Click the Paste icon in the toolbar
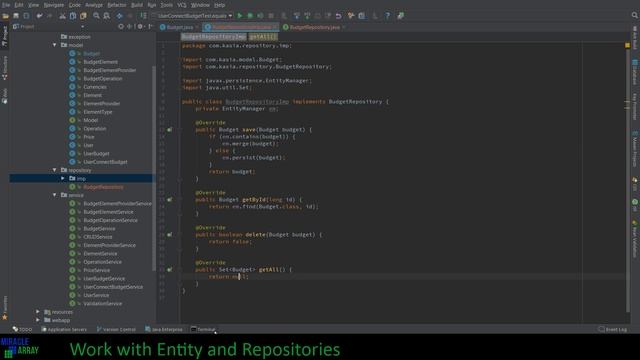 (x=83, y=16)
